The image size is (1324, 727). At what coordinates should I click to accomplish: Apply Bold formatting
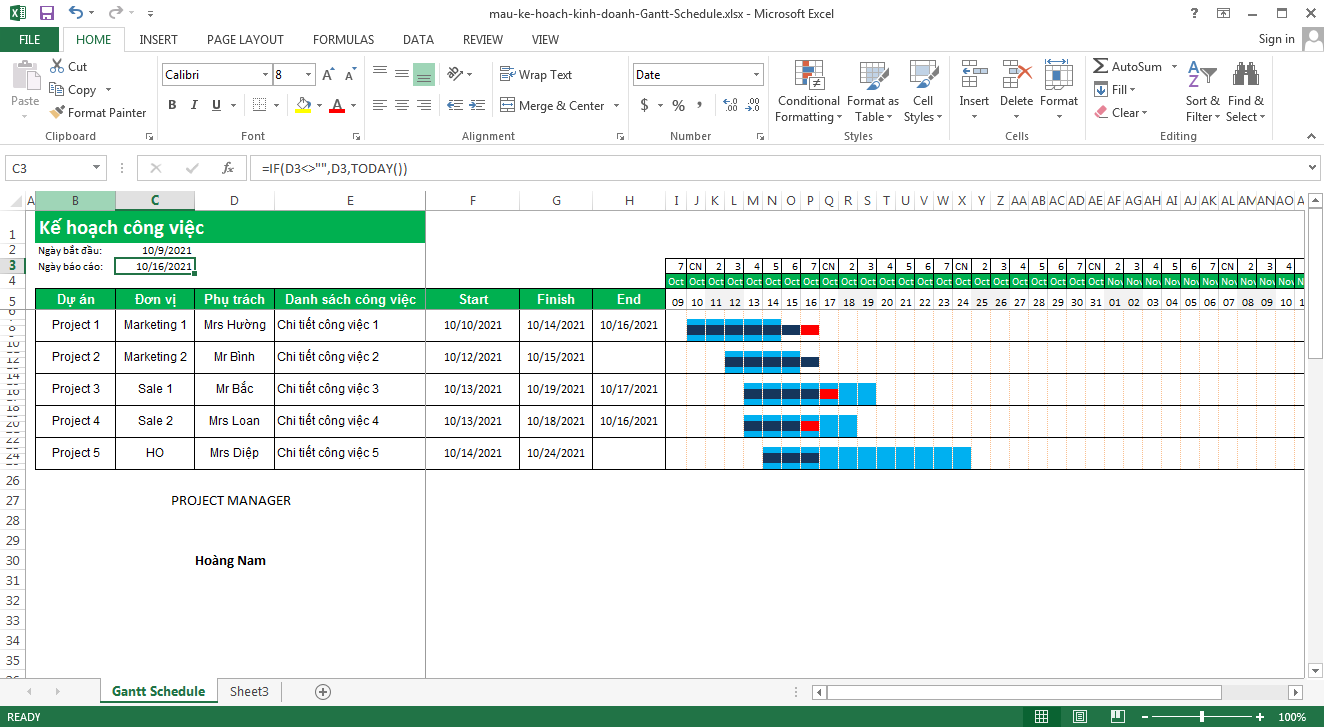click(172, 105)
